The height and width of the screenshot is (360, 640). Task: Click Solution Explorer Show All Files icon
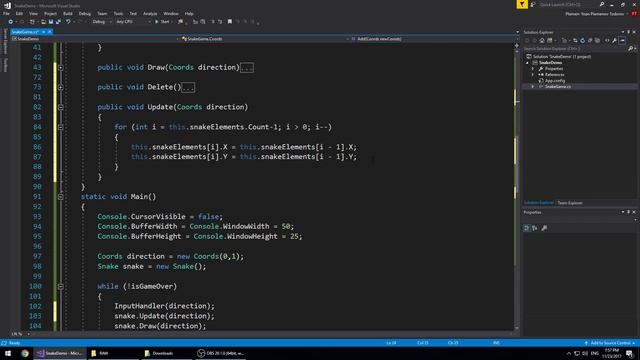pyautogui.click(x=598, y=40)
